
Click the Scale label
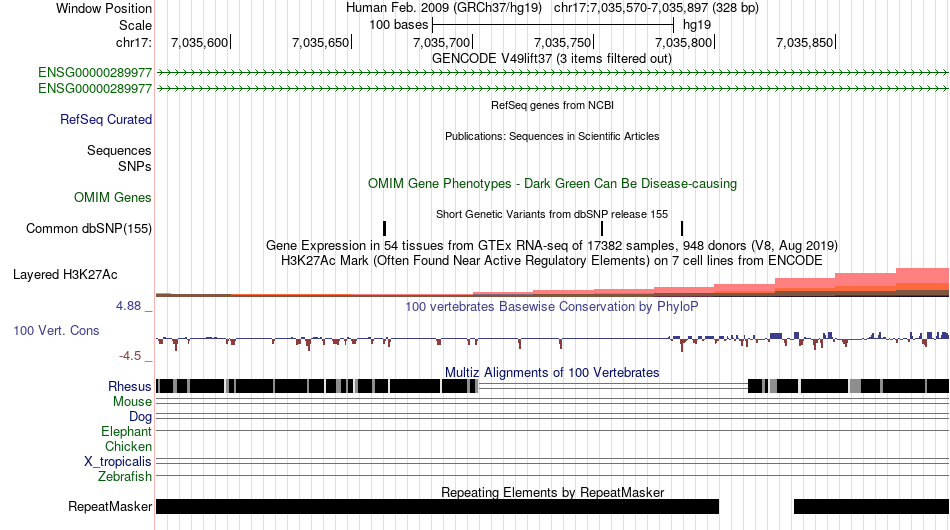pyautogui.click(x=135, y=25)
